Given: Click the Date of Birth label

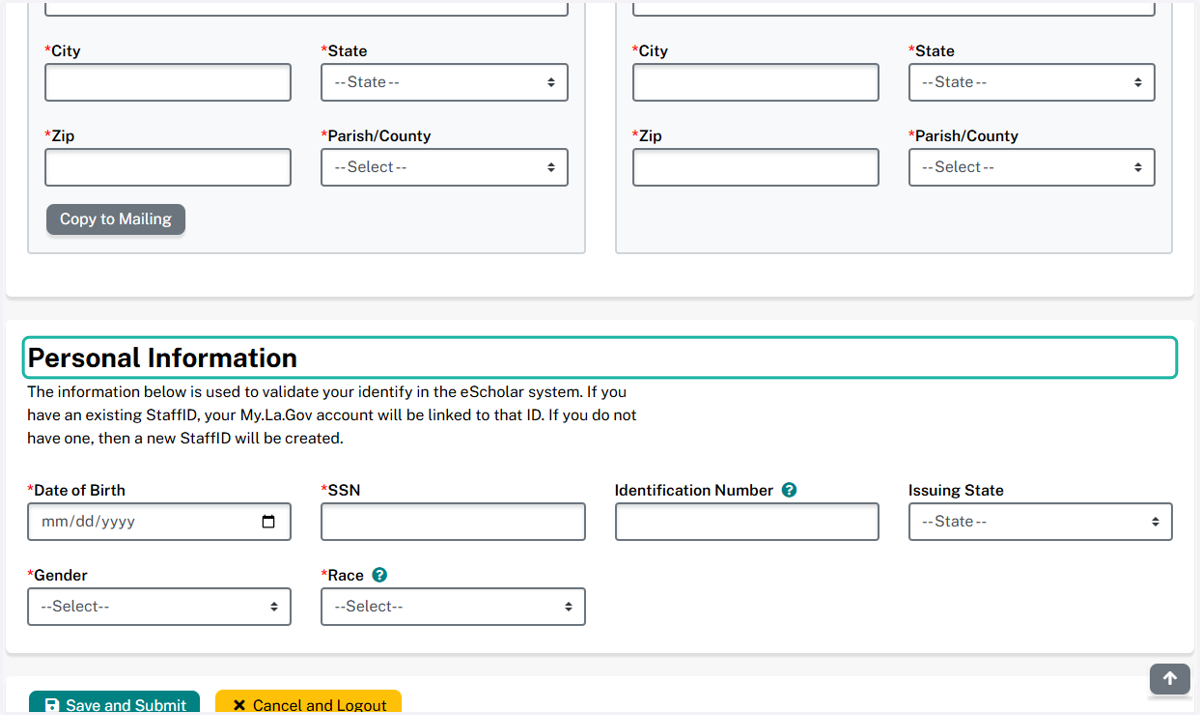Looking at the screenshot, I should click(x=76, y=490).
